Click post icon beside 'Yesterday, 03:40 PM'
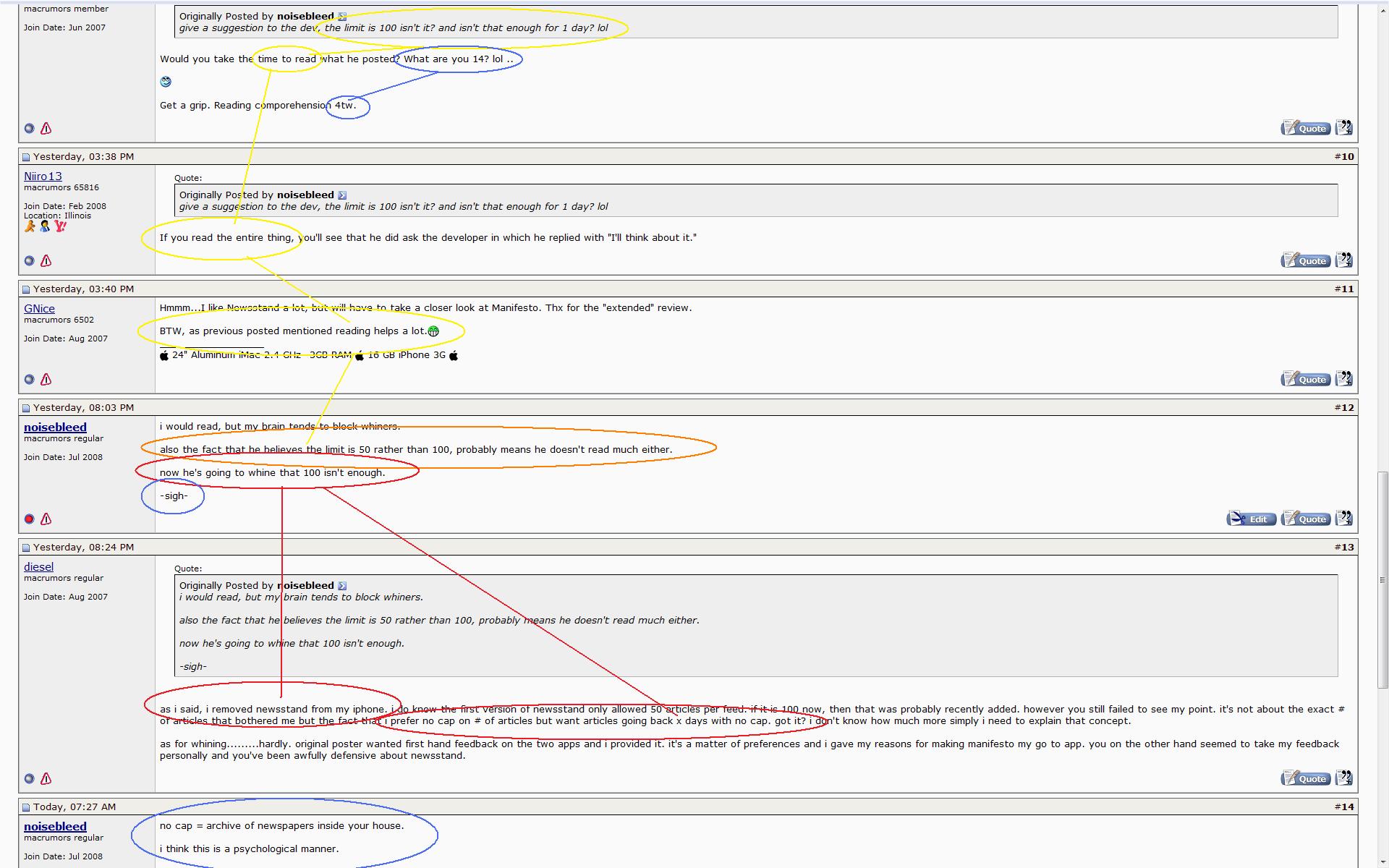 click(x=26, y=289)
